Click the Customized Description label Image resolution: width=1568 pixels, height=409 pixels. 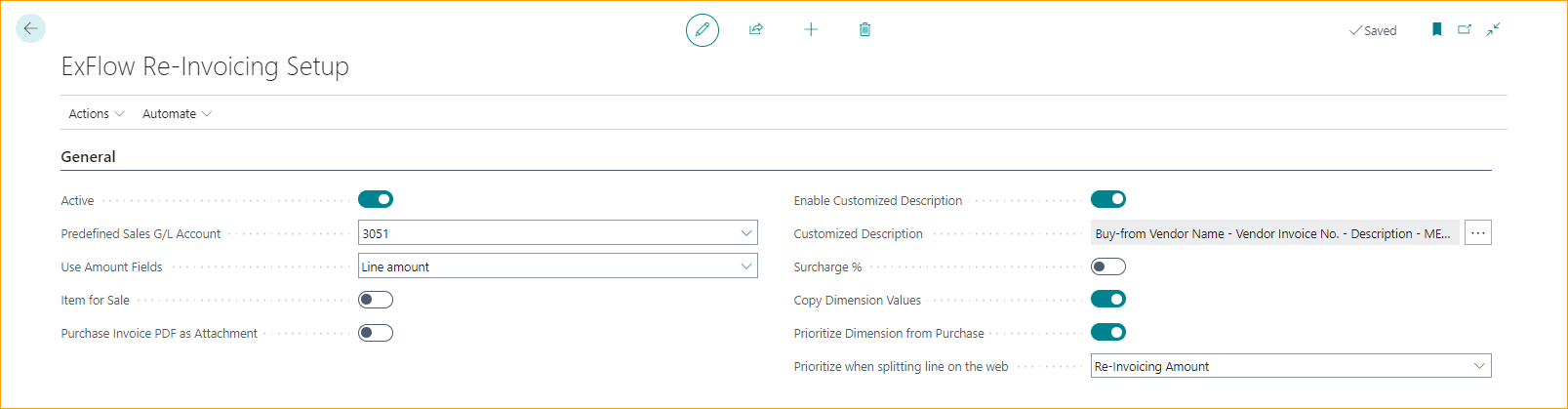click(x=858, y=233)
